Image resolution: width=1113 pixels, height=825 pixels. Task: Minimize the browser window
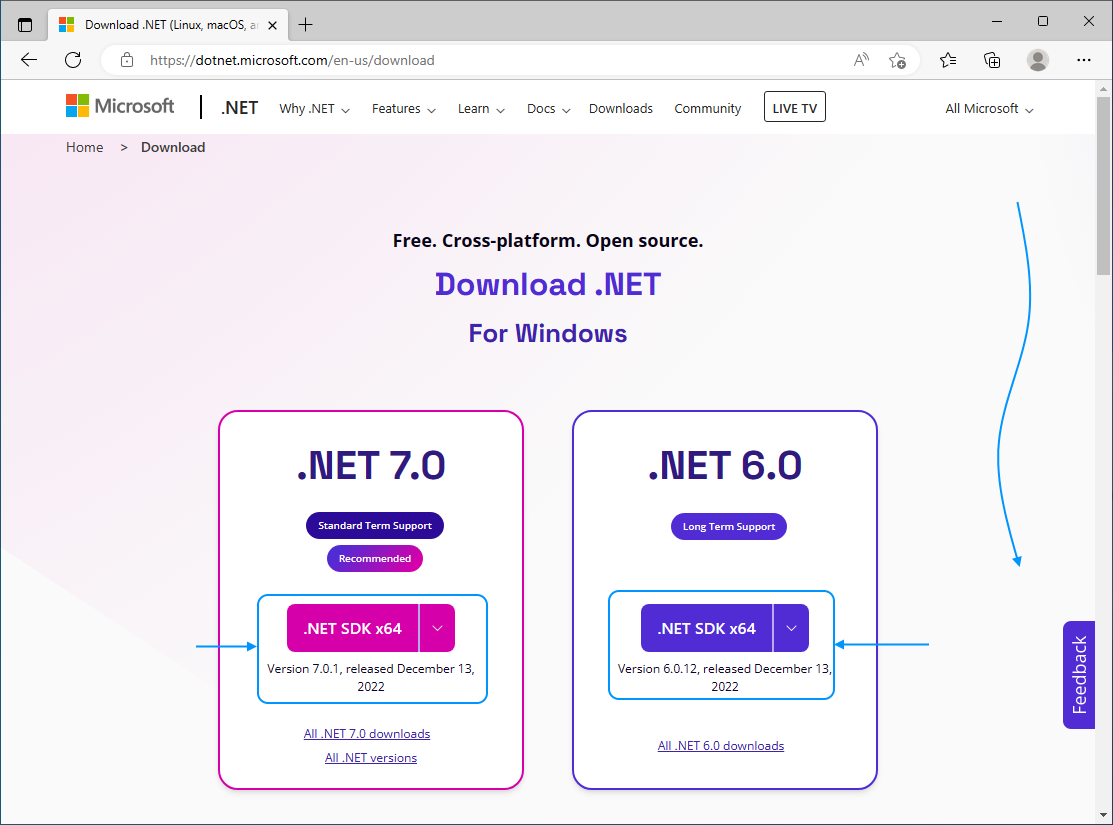tap(997, 21)
